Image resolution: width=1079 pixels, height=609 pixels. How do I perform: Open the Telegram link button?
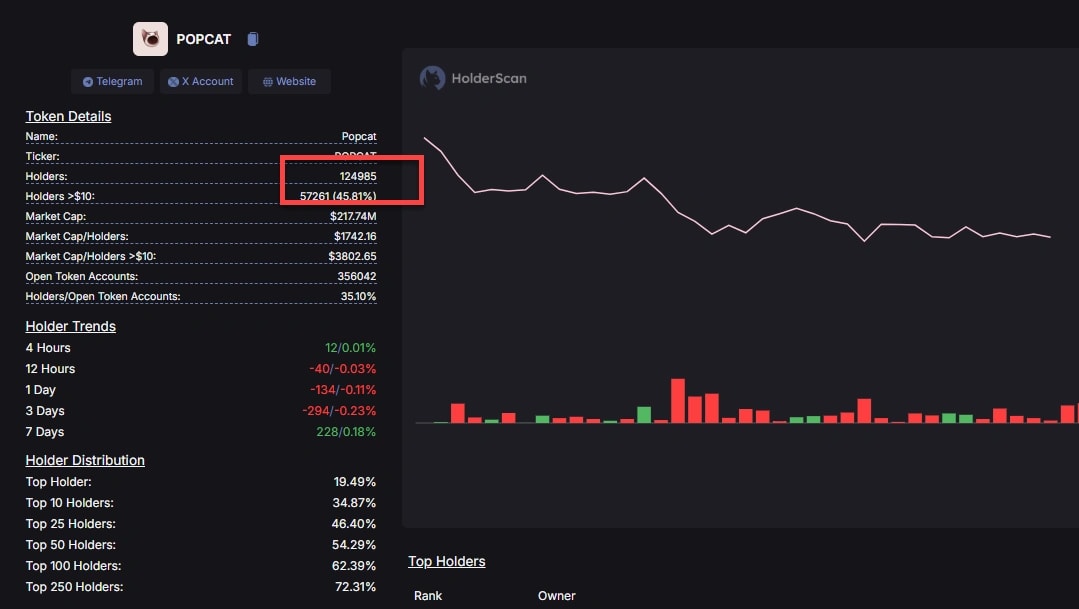point(112,81)
